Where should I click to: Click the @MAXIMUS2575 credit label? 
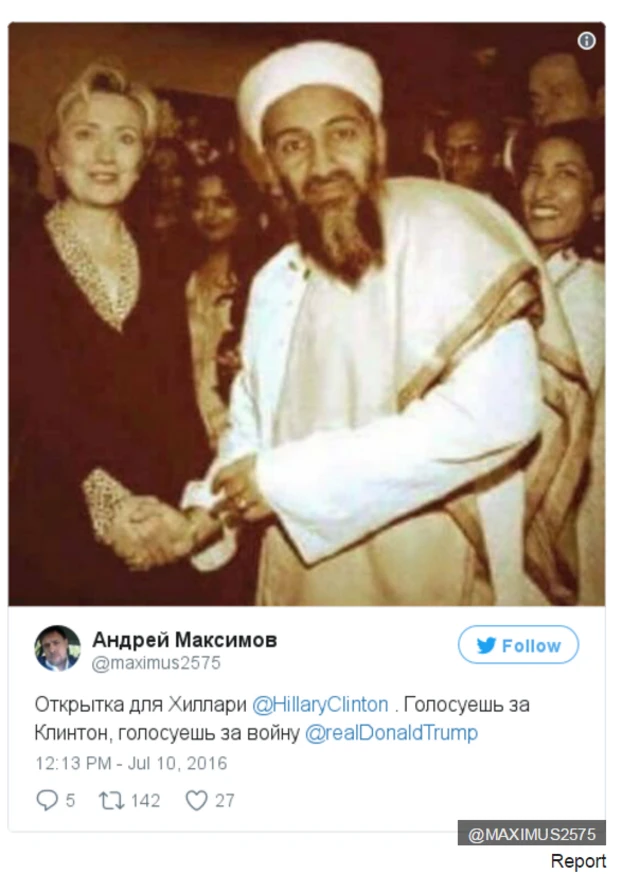(x=532, y=834)
